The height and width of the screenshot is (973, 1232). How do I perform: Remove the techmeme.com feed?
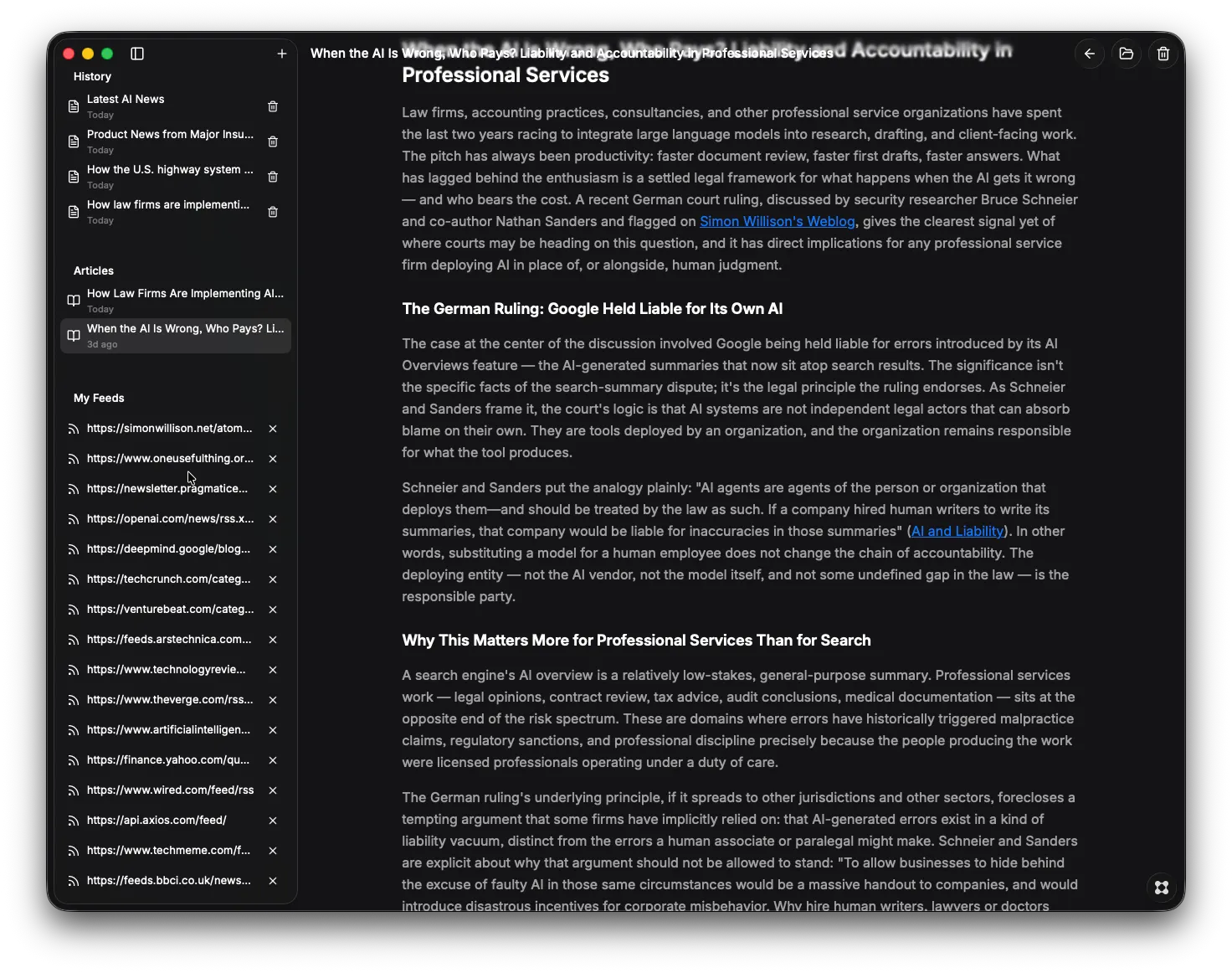click(x=273, y=851)
